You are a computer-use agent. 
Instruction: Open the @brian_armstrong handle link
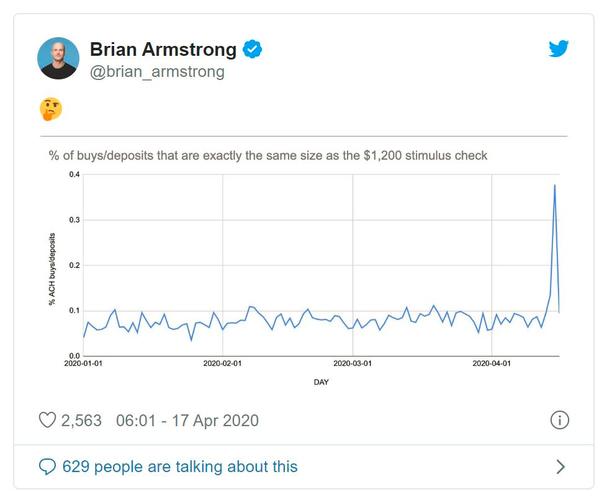pos(157,72)
